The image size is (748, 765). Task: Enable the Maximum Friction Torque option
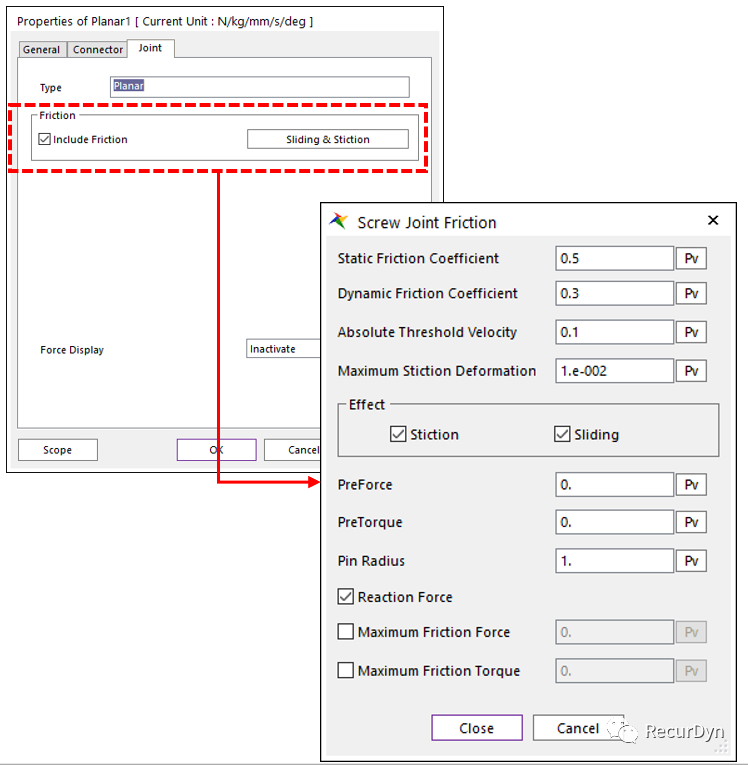346,671
